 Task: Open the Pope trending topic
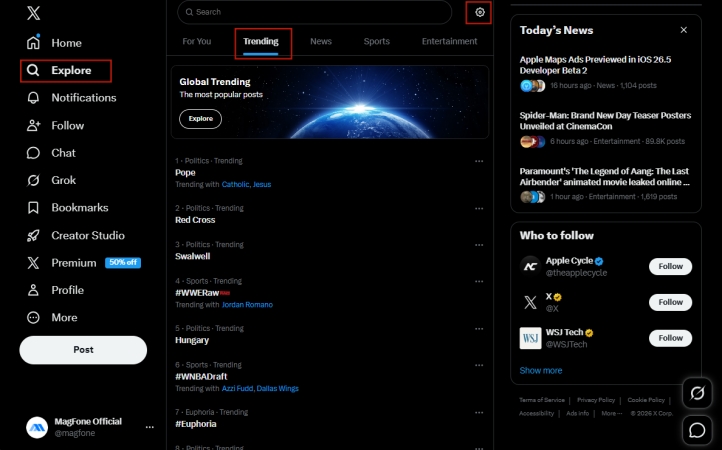click(x=185, y=173)
